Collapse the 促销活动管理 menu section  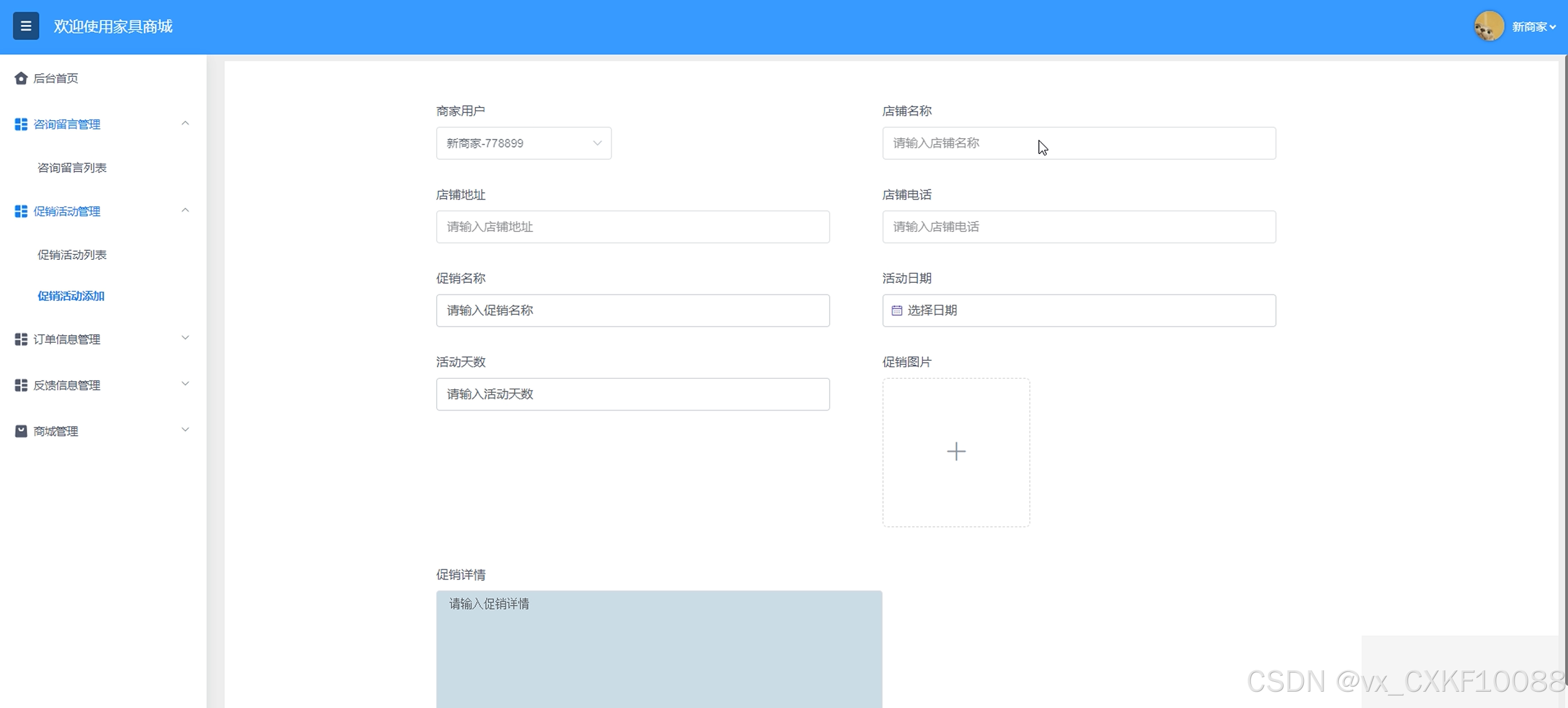tap(185, 211)
